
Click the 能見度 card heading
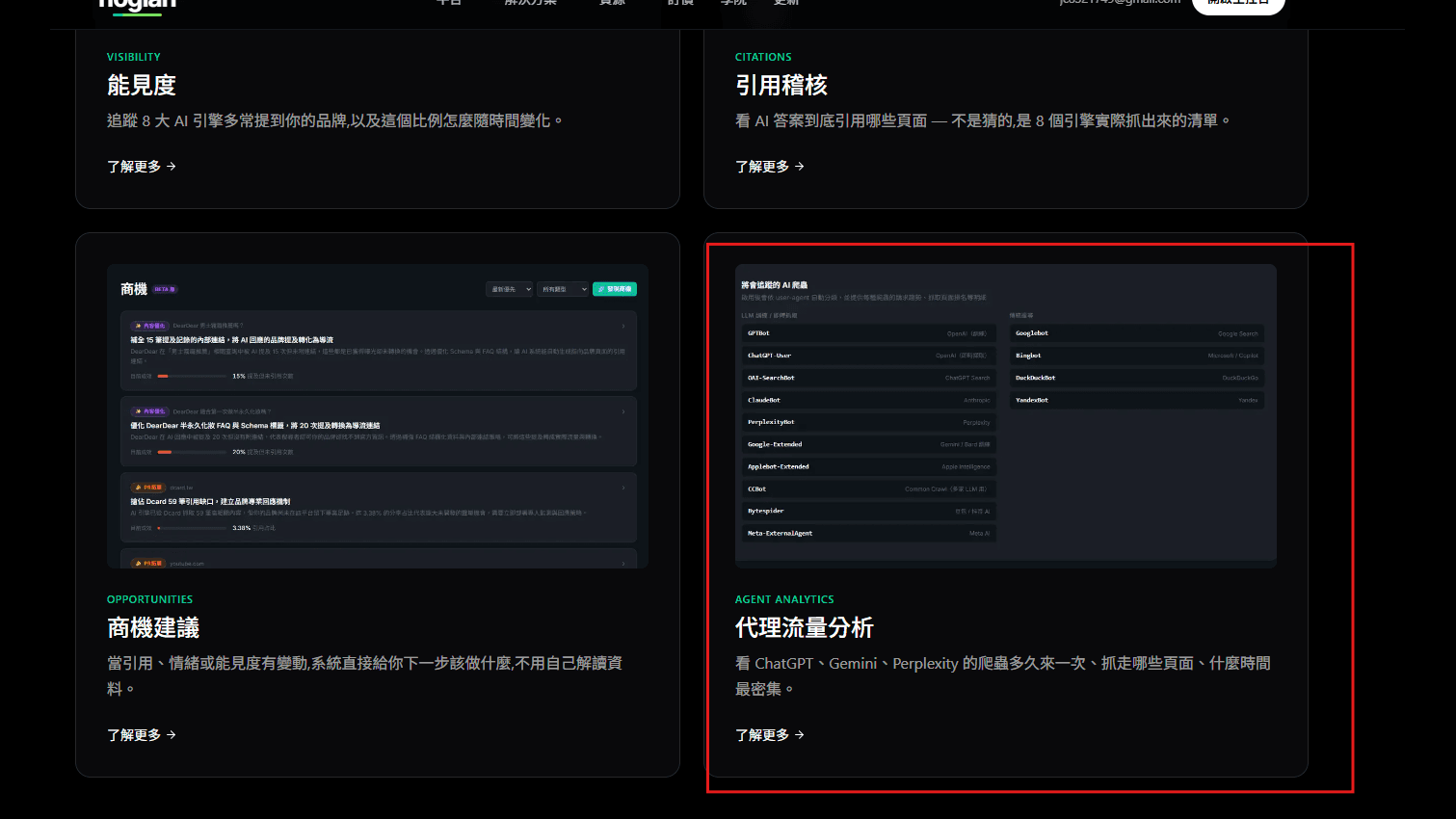pos(142,86)
